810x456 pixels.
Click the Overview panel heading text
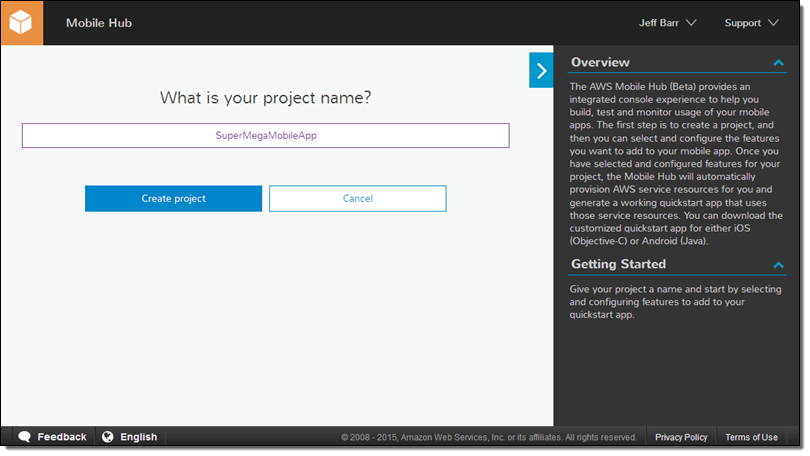click(600, 63)
